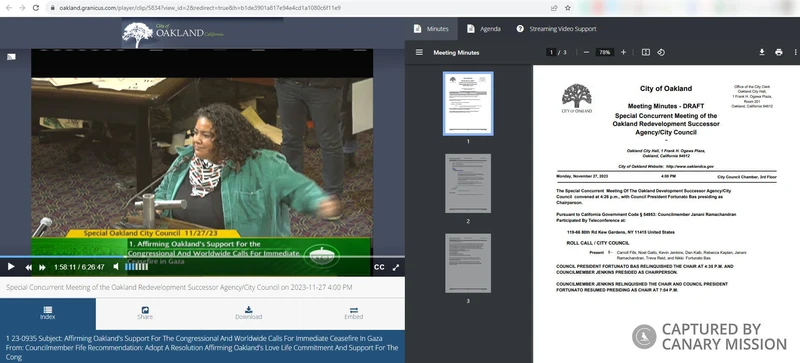Screen dimensions: 800x363
Task: Go back using the browser back arrow
Action: tap(8, 8)
